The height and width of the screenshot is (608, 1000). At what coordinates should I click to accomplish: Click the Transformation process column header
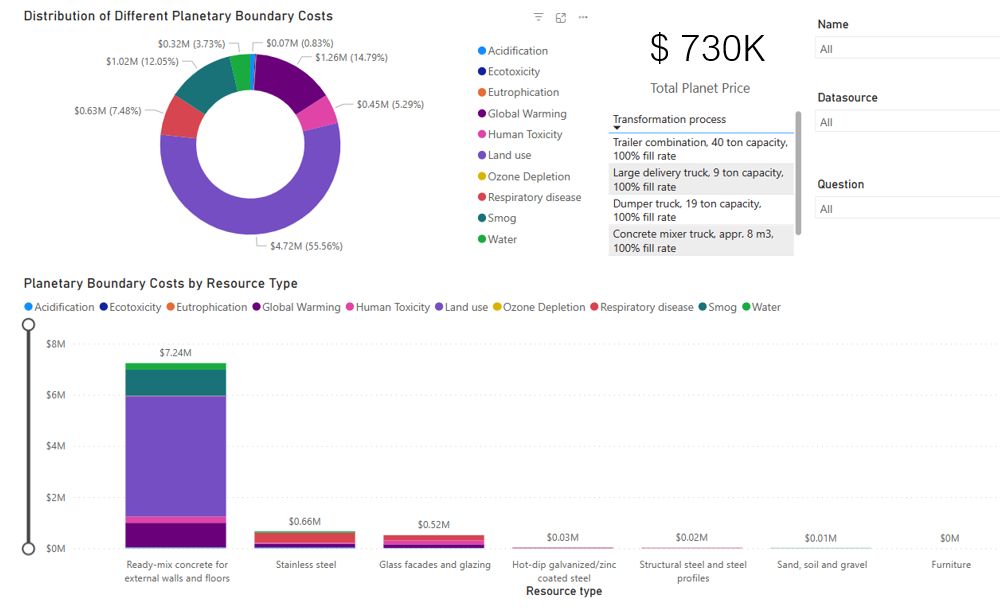[x=669, y=119]
